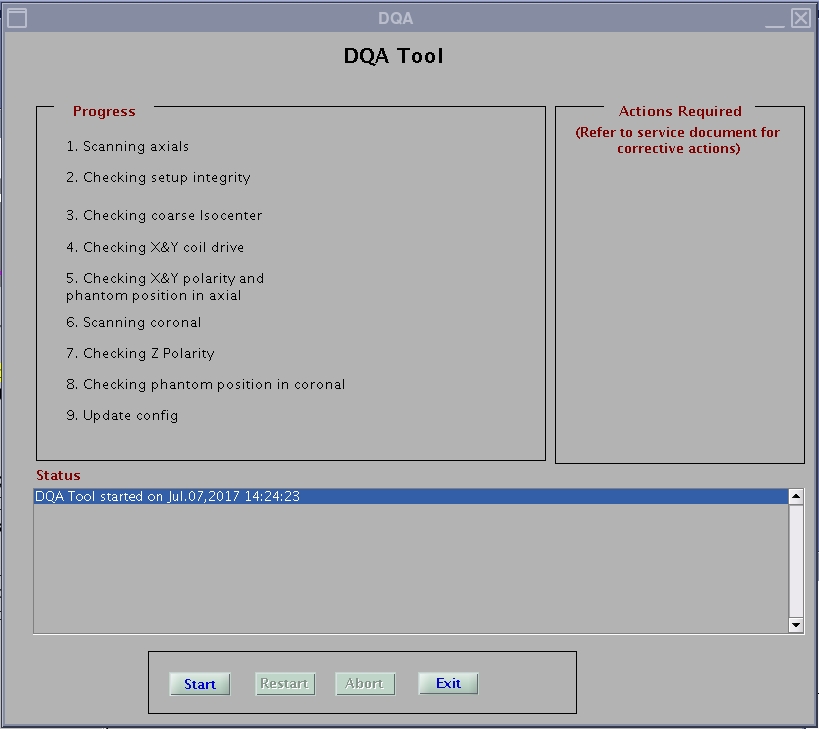Select the 'DQA Tool started on' status entry

168,496
